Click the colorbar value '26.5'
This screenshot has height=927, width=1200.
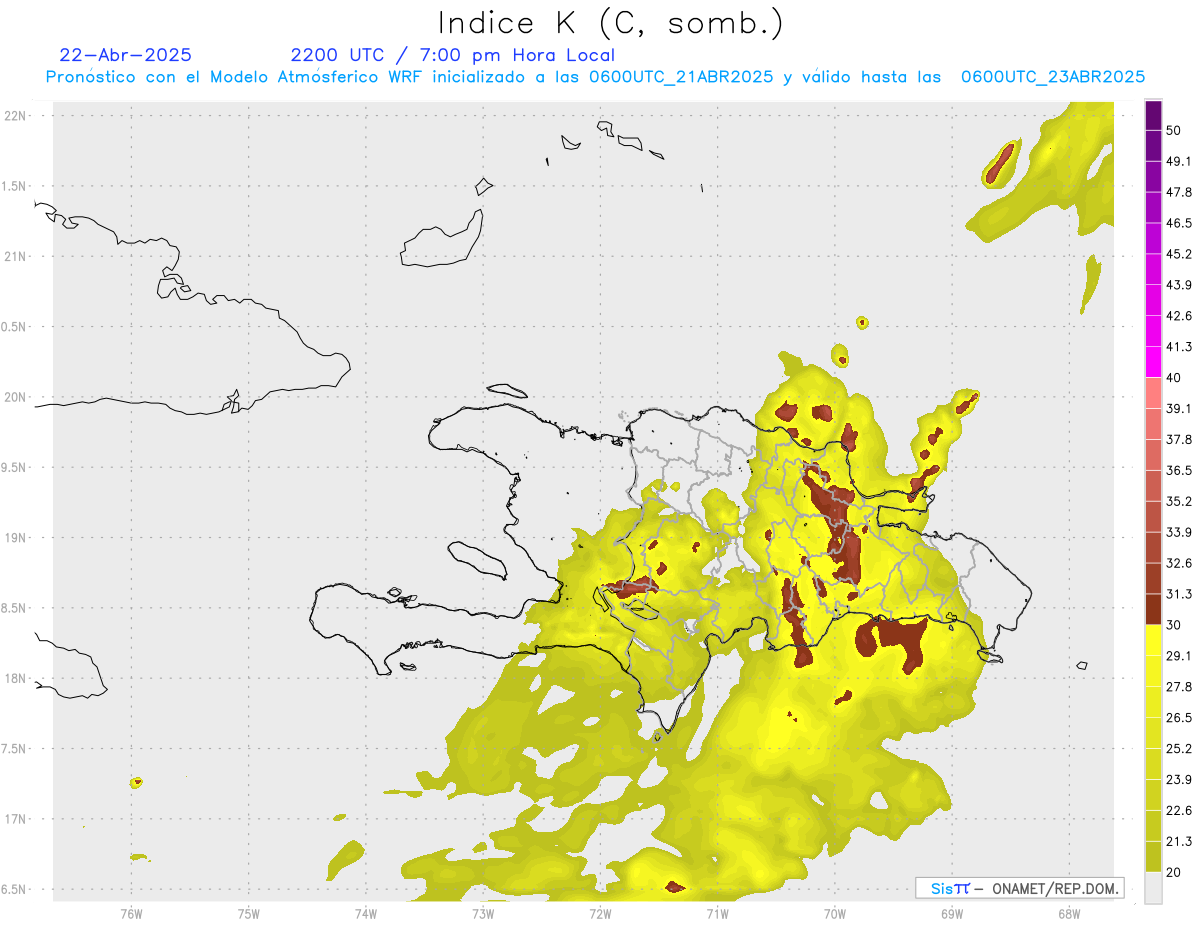click(1179, 718)
